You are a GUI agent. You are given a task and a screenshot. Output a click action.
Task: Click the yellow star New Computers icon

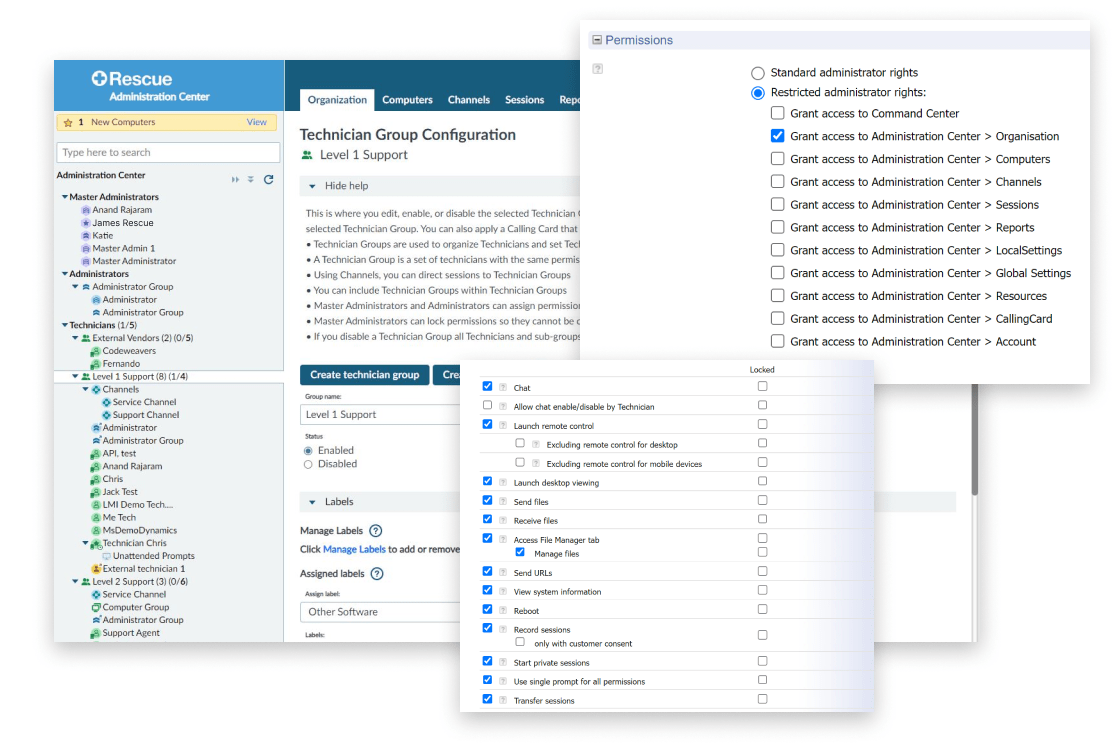click(x=69, y=121)
